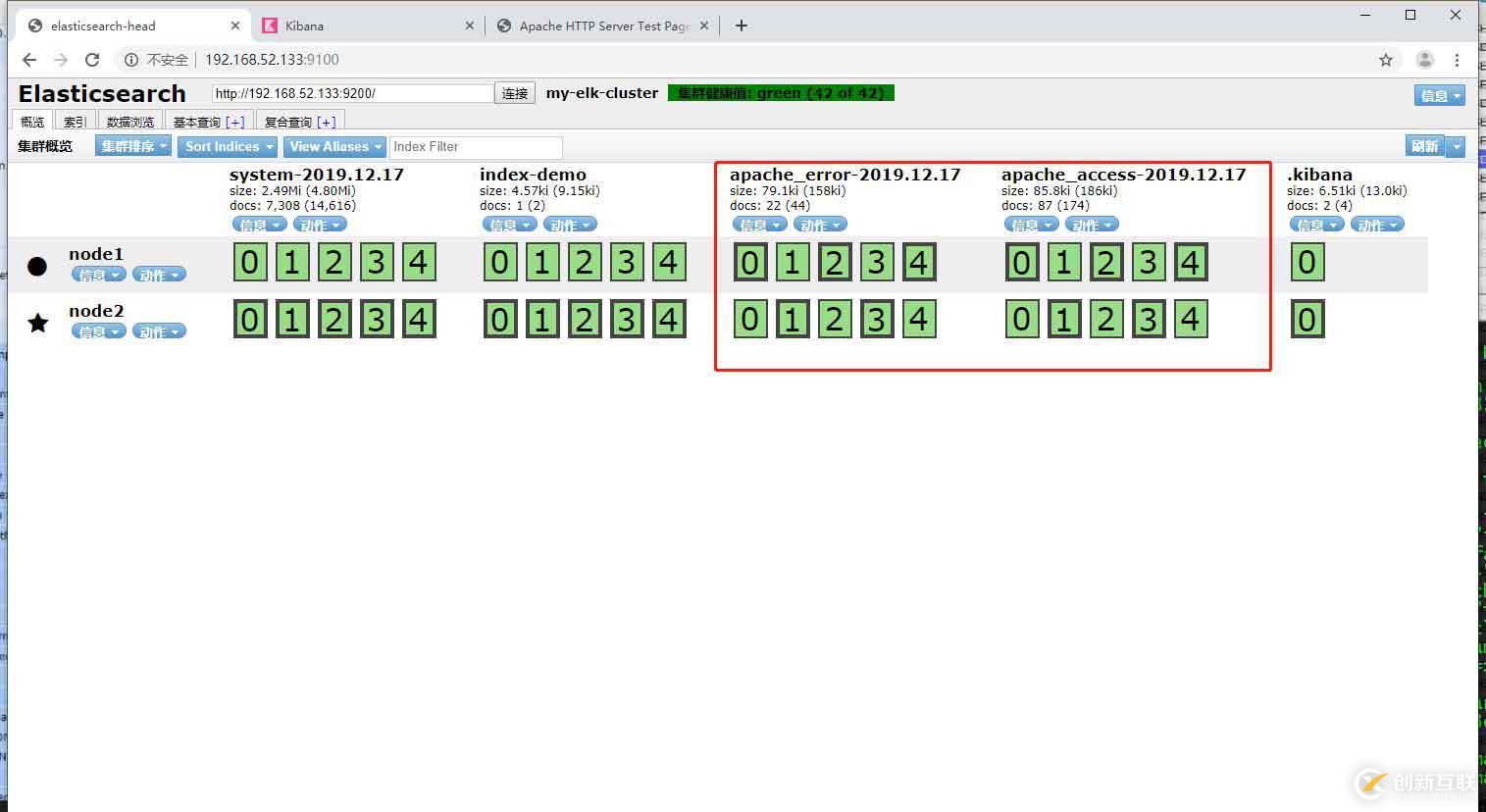Click the apache_access-2019.12.17 index name
The width and height of the screenshot is (1486, 812).
click(1123, 175)
